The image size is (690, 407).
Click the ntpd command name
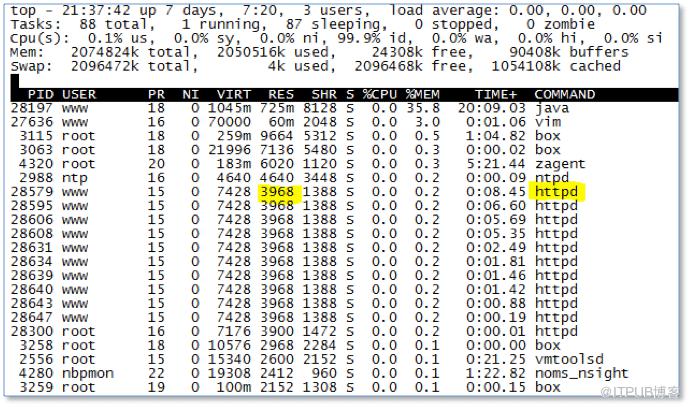click(552, 178)
